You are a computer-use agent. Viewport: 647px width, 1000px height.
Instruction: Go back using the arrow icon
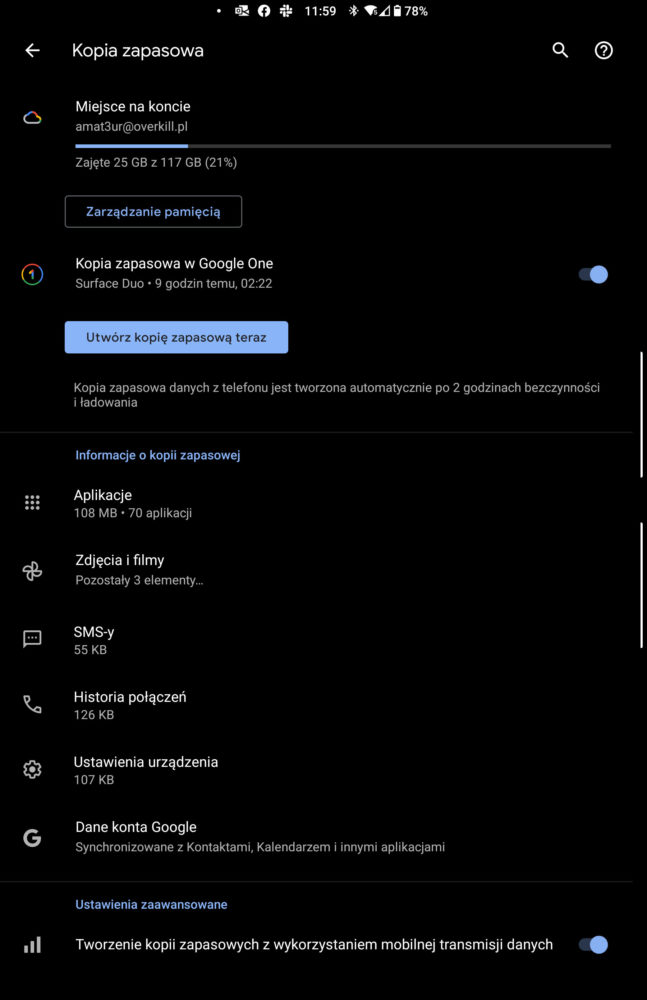coord(32,50)
